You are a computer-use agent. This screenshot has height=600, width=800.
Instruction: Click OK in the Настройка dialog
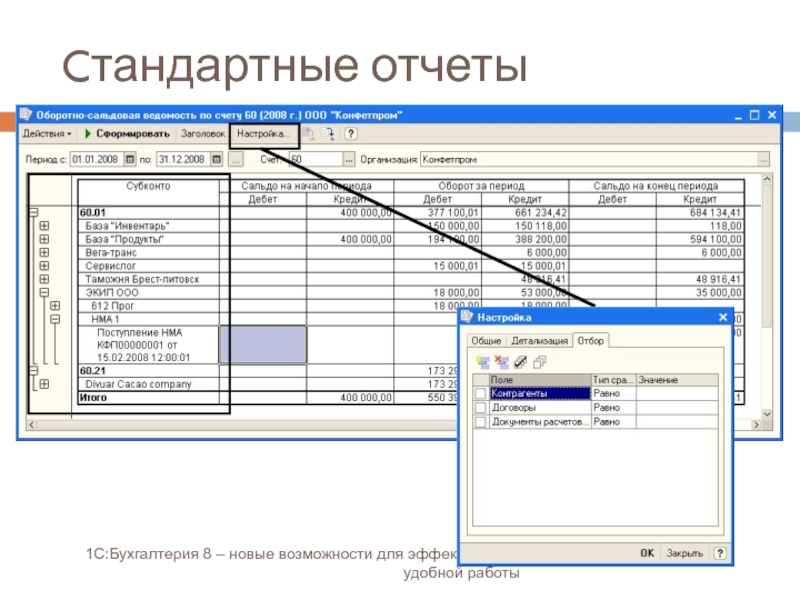click(647, 553)
